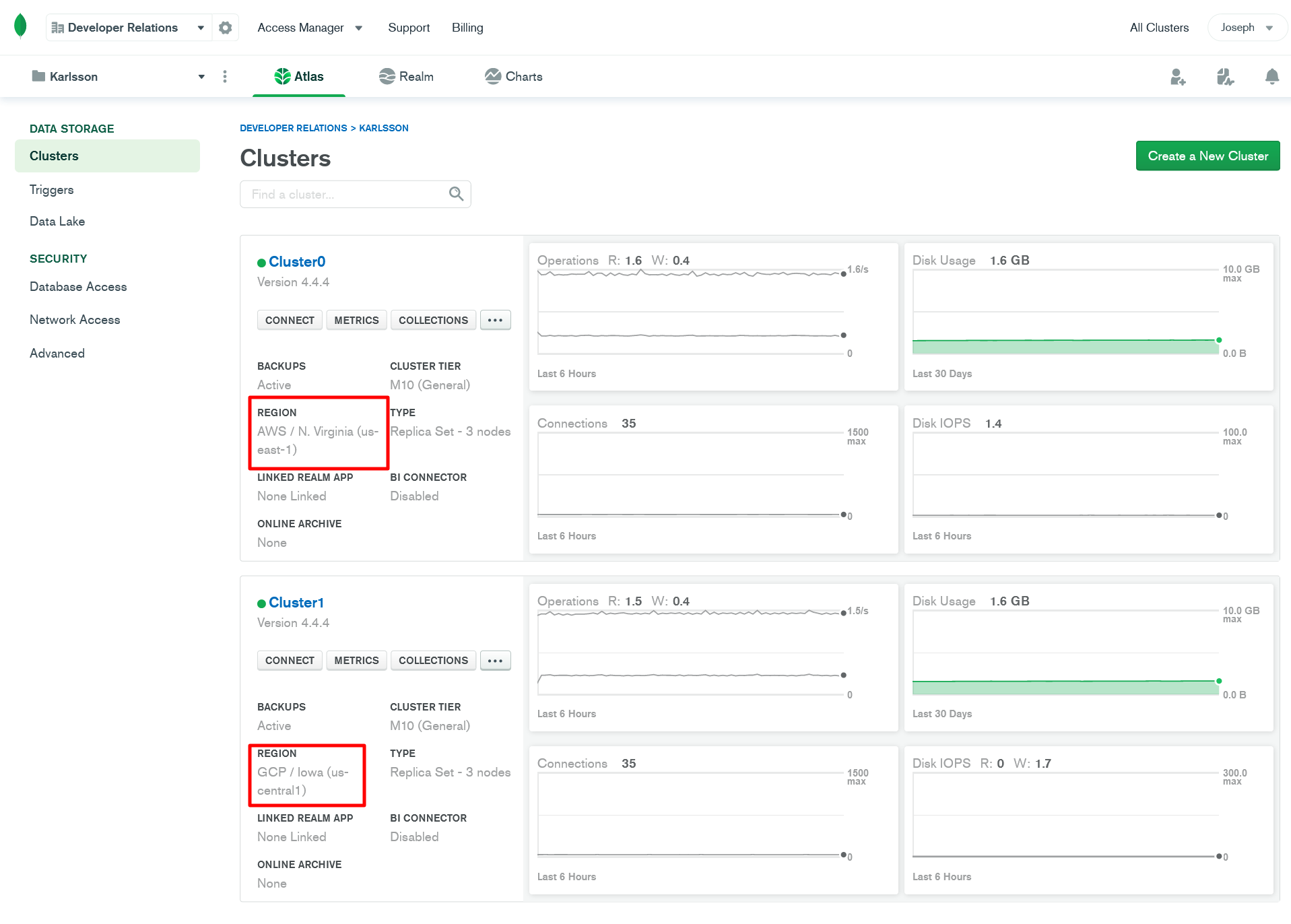Open the Cluster1 name link
The width and height of the screenshot is (1291, 924).
coord(296,603)
